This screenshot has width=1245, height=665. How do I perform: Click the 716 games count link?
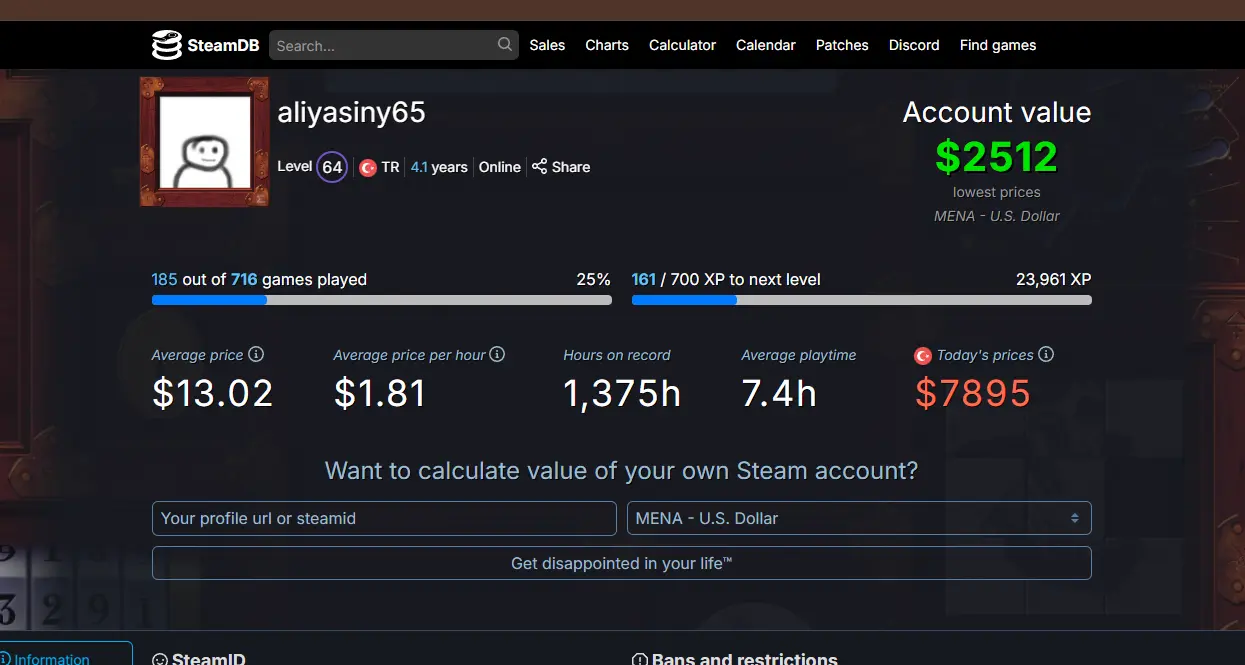244,279
